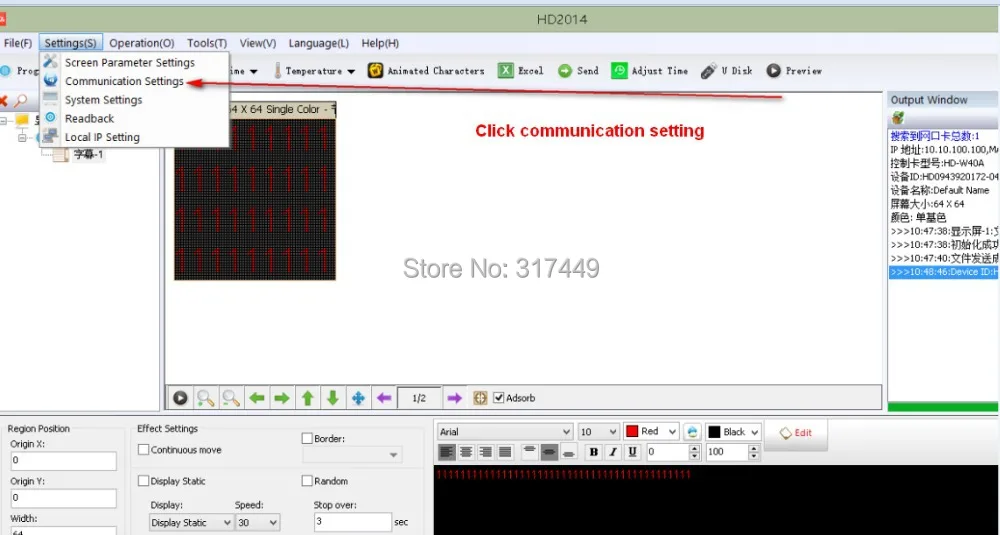The height and width of the screenshot is (535, 1000).
Task: Click the magnifier search icon above tree
Action: tap(20, 100)
